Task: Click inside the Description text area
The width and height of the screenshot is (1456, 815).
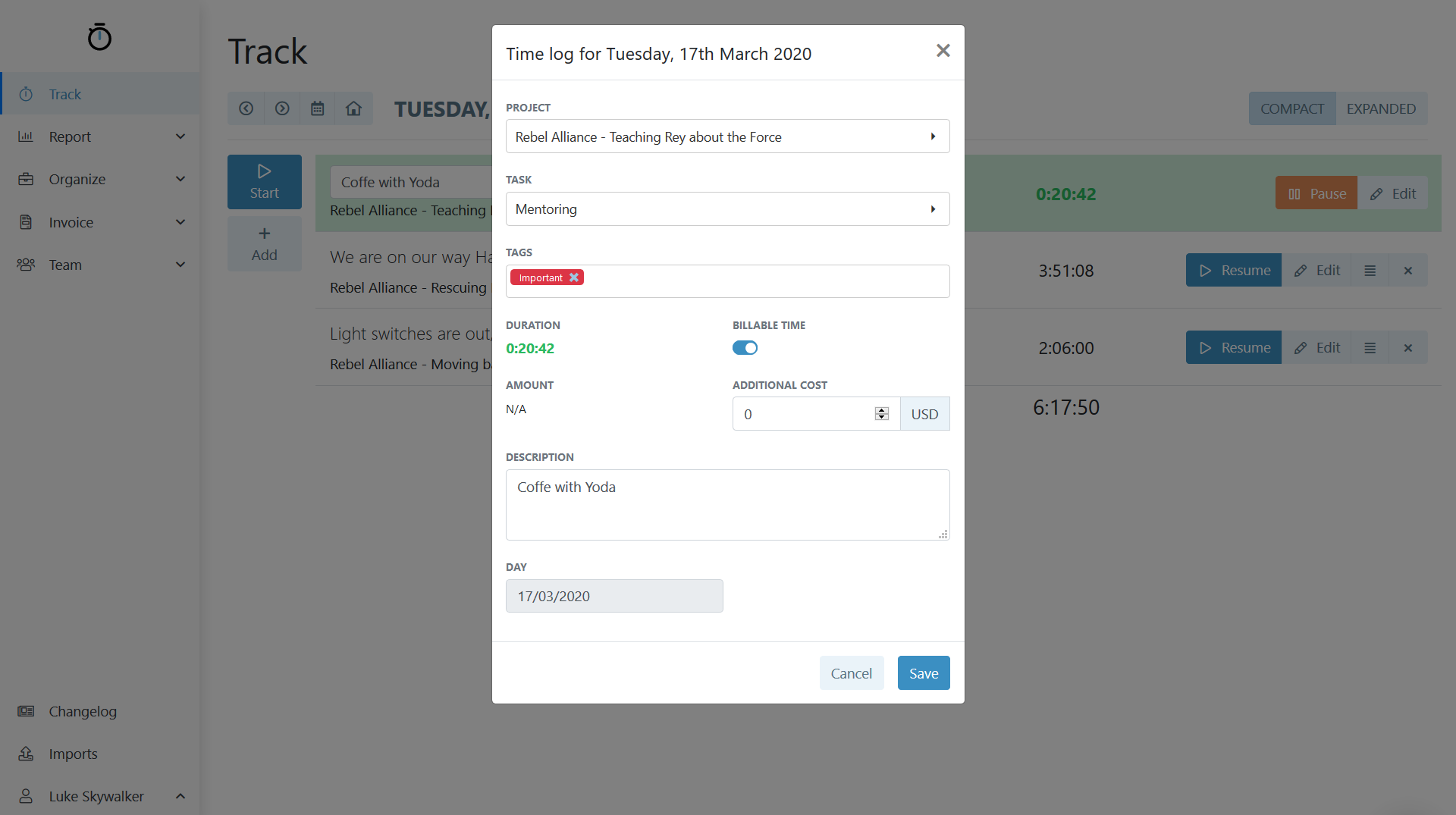Action: click(726, 505)
